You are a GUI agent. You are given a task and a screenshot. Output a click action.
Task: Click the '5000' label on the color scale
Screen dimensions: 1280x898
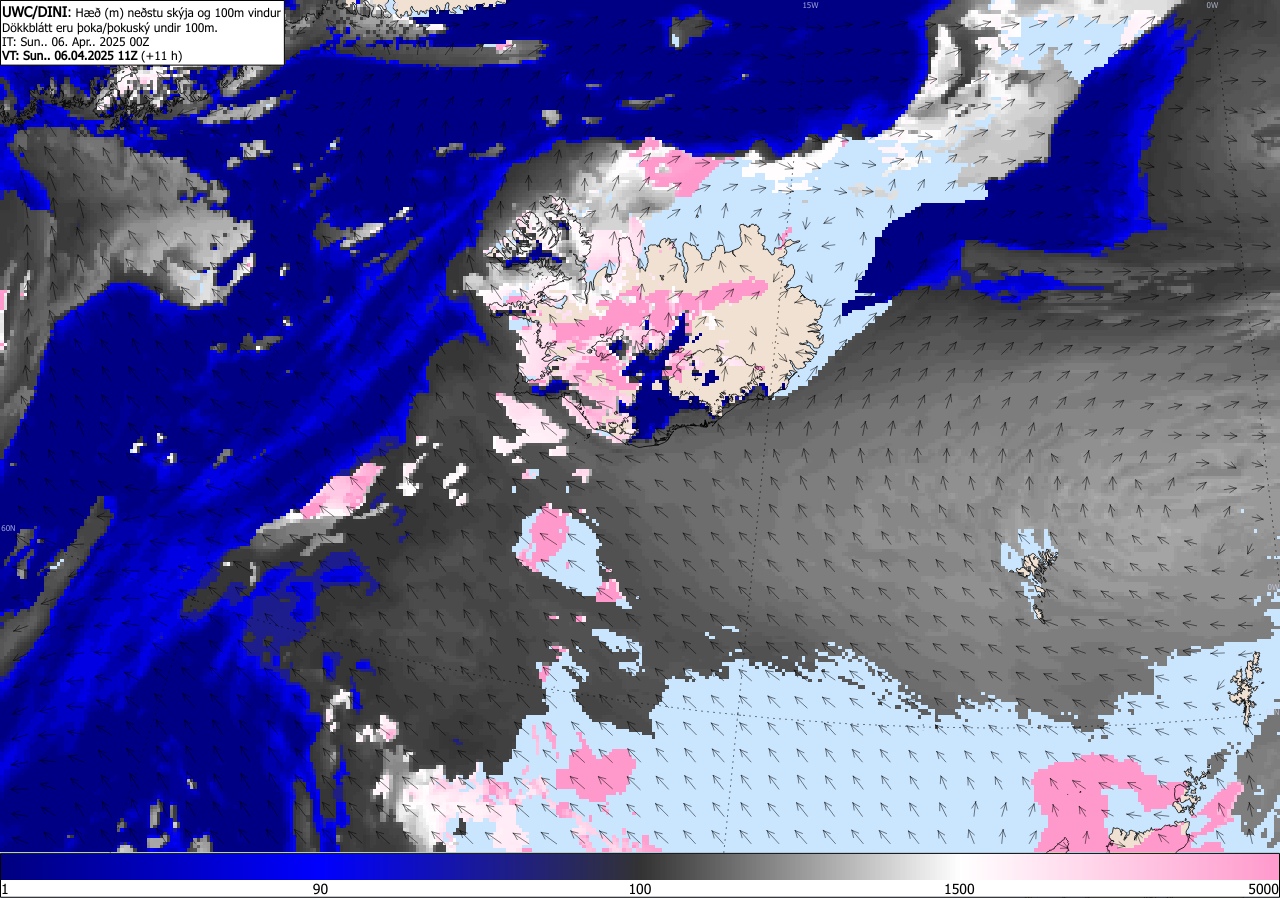click(1263, 889)
